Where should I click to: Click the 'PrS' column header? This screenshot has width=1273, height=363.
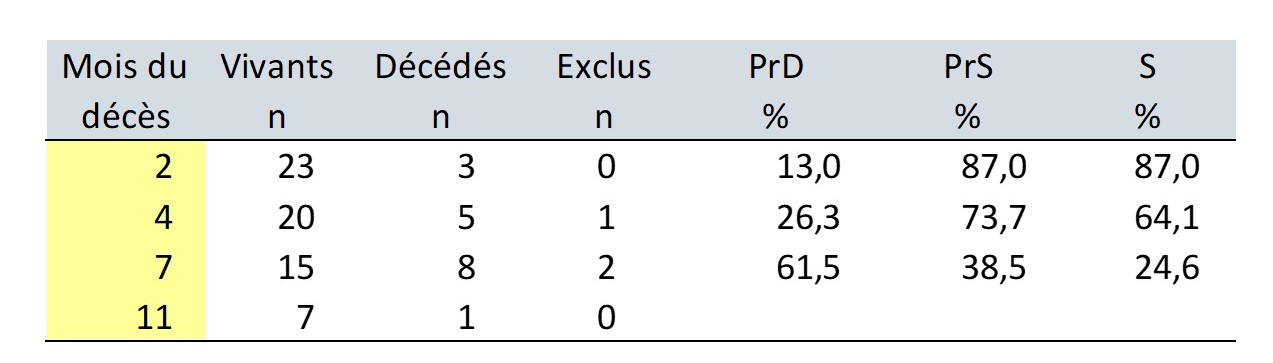(x=965, y=92)
